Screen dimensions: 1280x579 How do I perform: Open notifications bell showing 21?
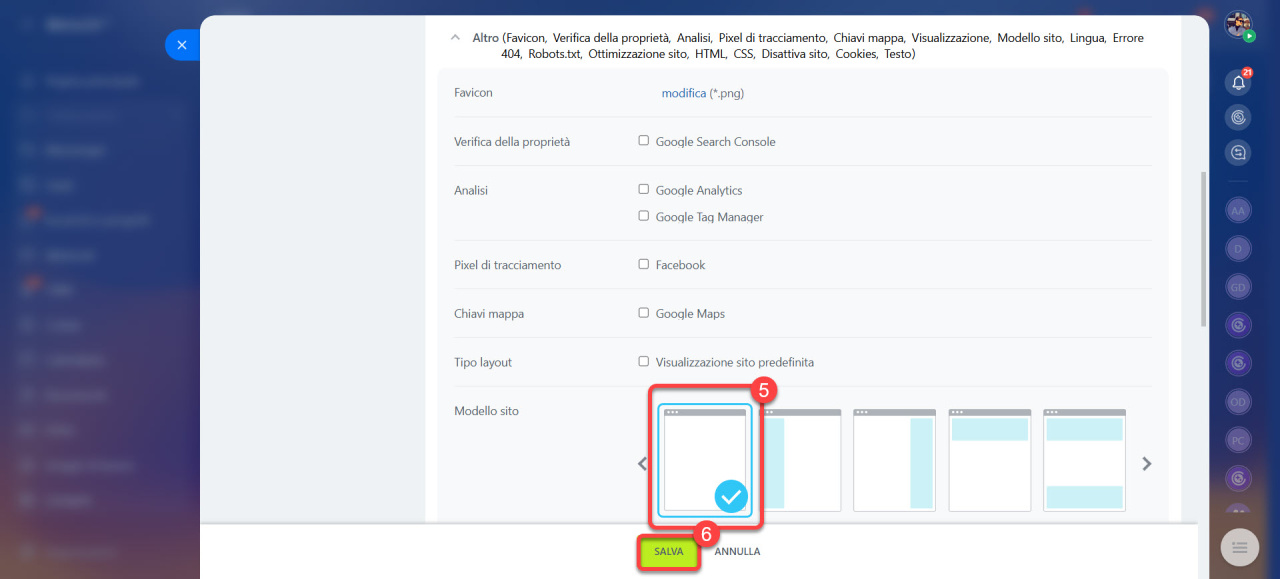tap(1239, 83)
